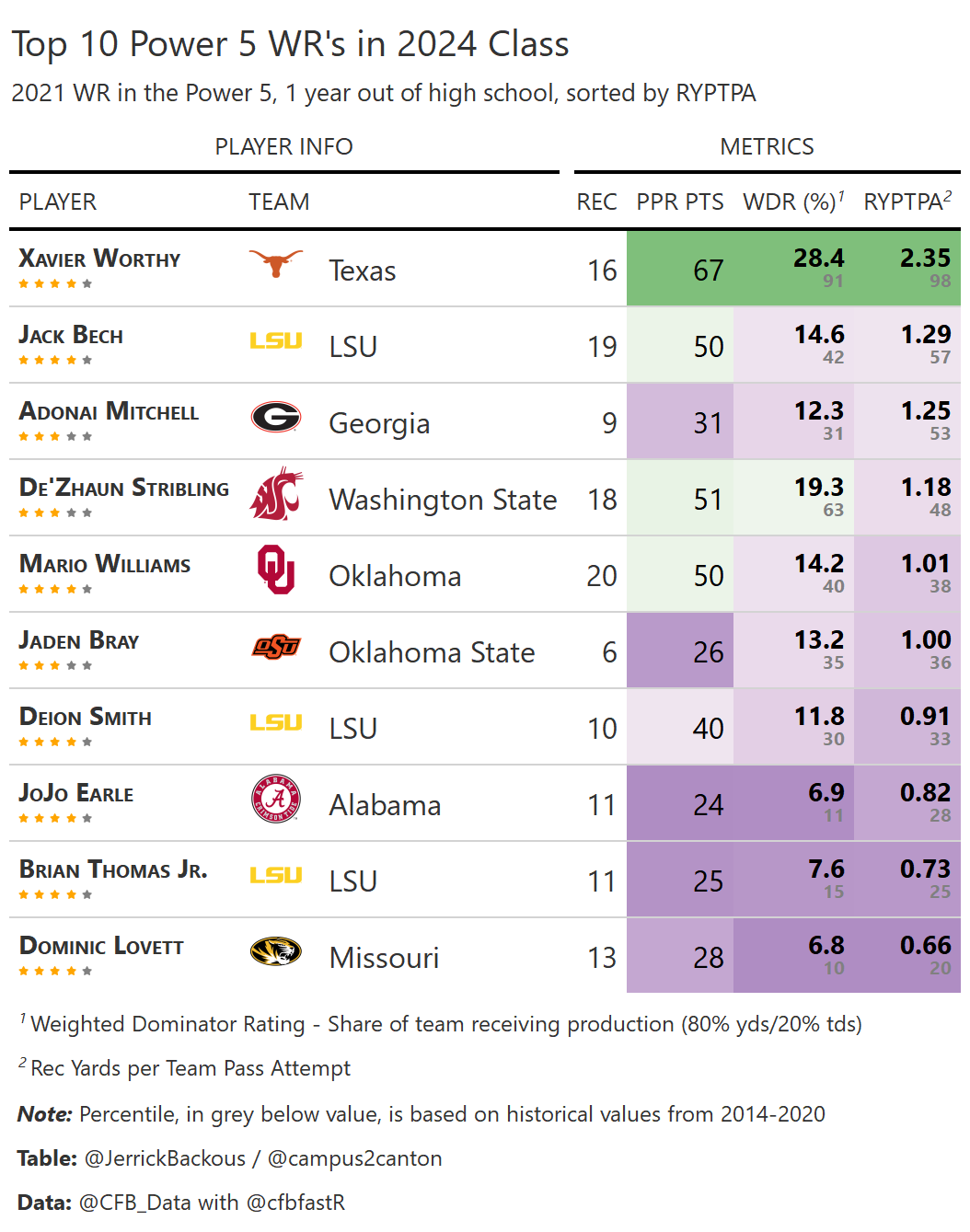The height and width of the screenshot is (1232, 970).
Task: Click the REC column header
Action: click(x=596, y=201)
